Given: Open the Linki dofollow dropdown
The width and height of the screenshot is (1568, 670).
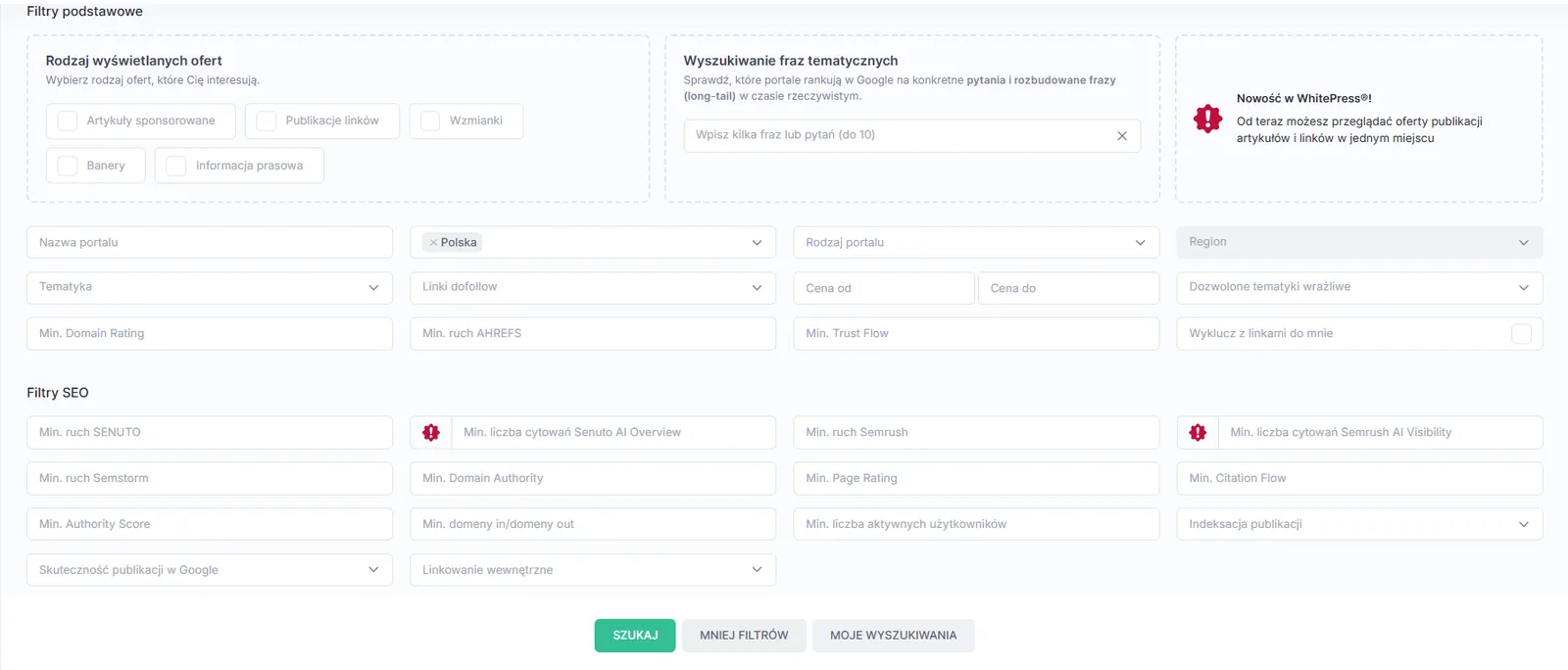Looking at the screenshot, I should (x=593, y=287).
